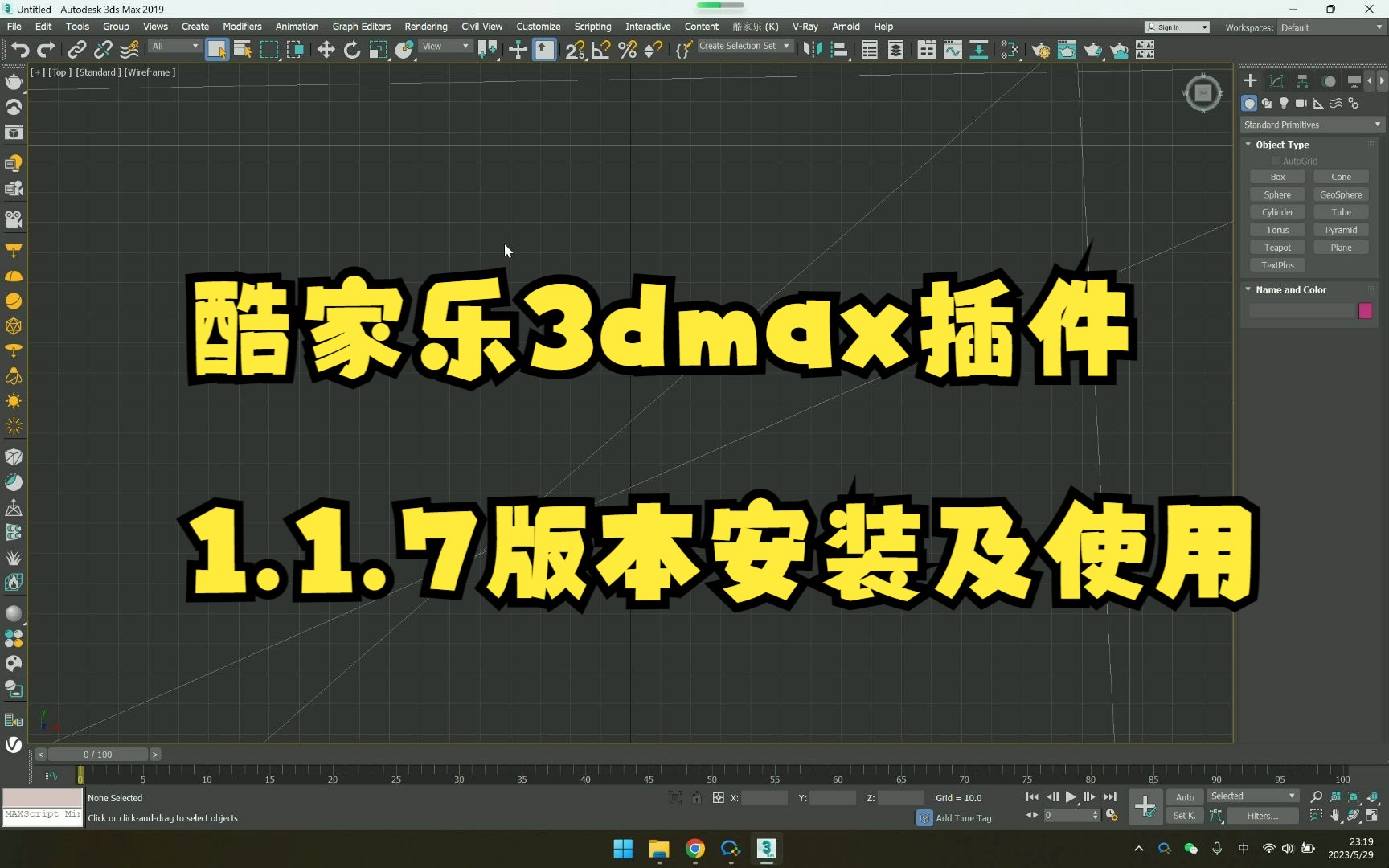This screenshot has height=868, width=1389.
Task: Click the Box primitive button
Action: pos(1277,177)
